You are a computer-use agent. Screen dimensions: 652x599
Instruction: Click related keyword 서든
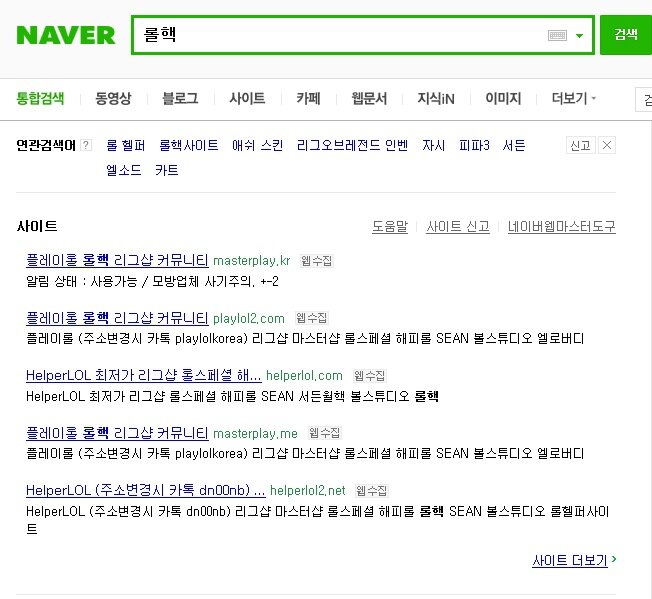514,145
